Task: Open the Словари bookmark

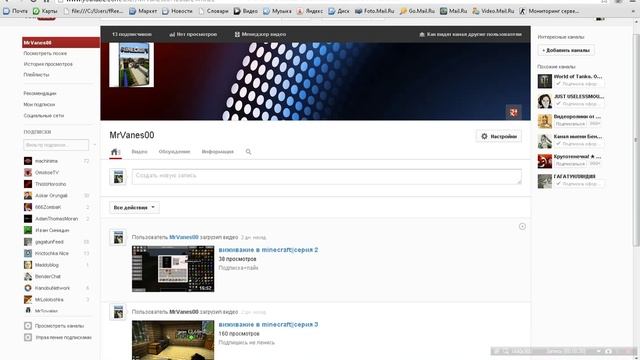Action: [x=213, y=11]
